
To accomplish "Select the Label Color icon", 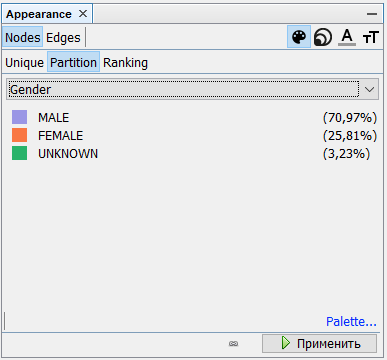I will 347,37.
